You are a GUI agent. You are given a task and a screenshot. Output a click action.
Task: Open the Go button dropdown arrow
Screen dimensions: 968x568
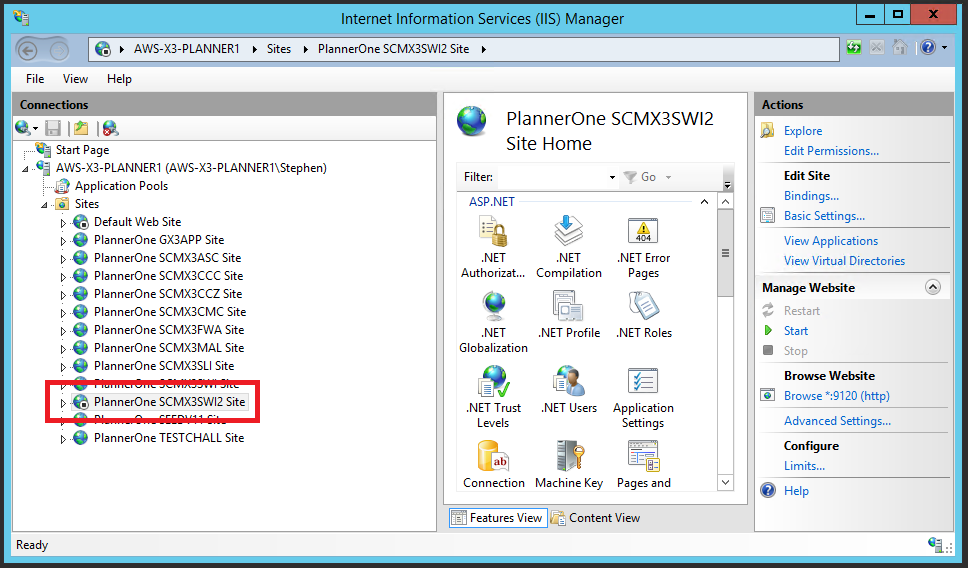[x=668, y=178]
